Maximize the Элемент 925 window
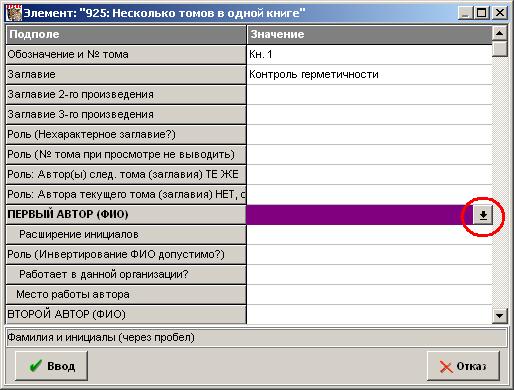 (x=481, y=13)
